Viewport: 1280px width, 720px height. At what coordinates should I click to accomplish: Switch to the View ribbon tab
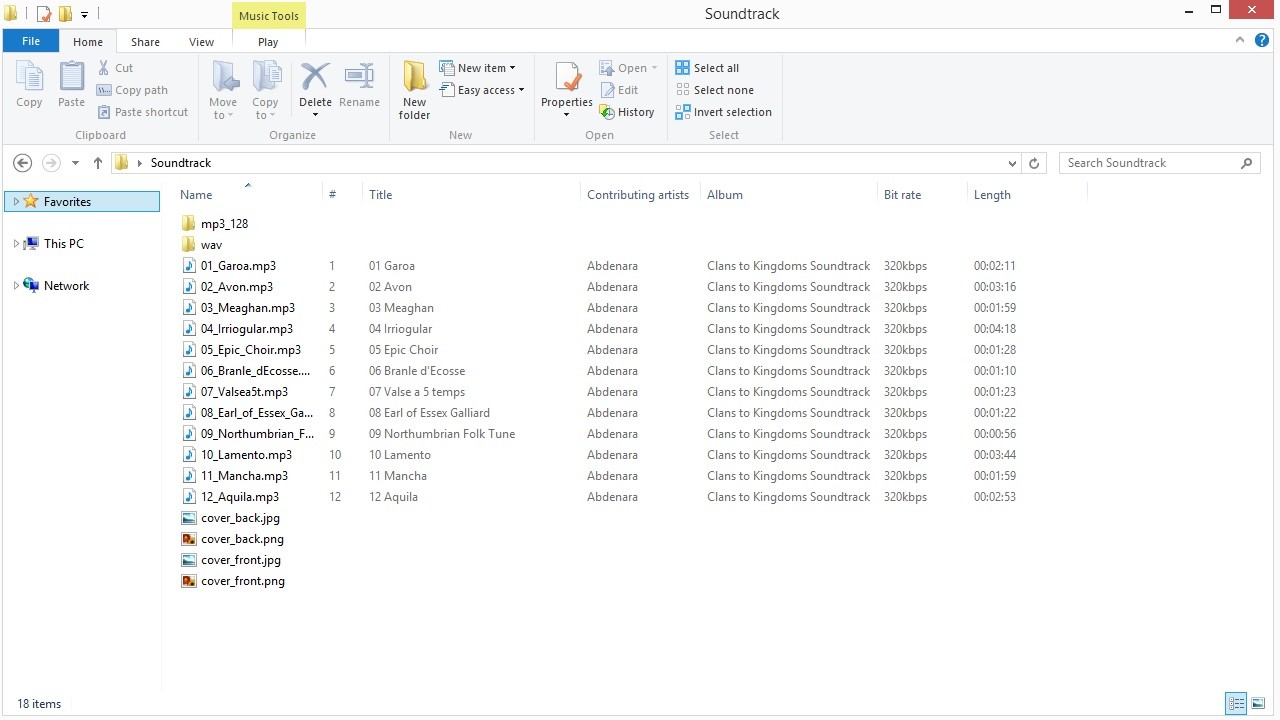click(x=201, y=42)
